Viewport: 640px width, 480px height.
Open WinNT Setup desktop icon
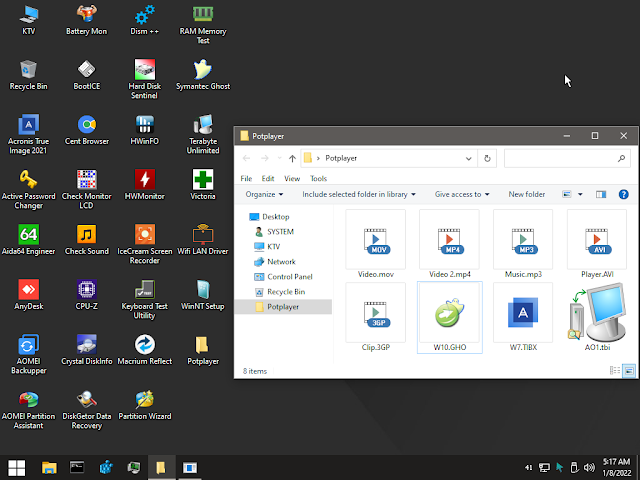[203, 295]
